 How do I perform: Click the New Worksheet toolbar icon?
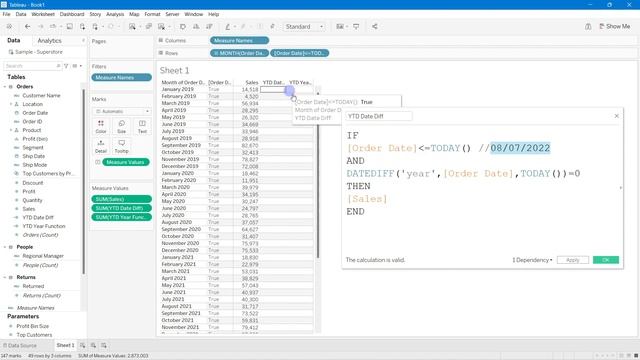132,27
